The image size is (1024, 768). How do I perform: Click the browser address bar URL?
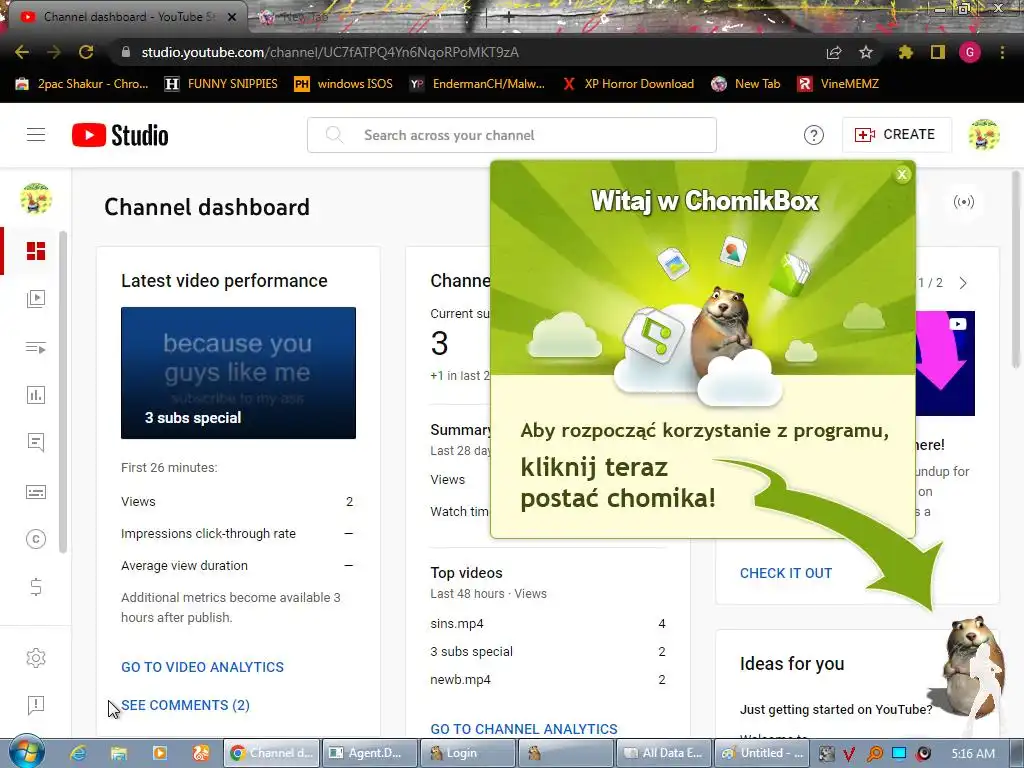[330, 52]
